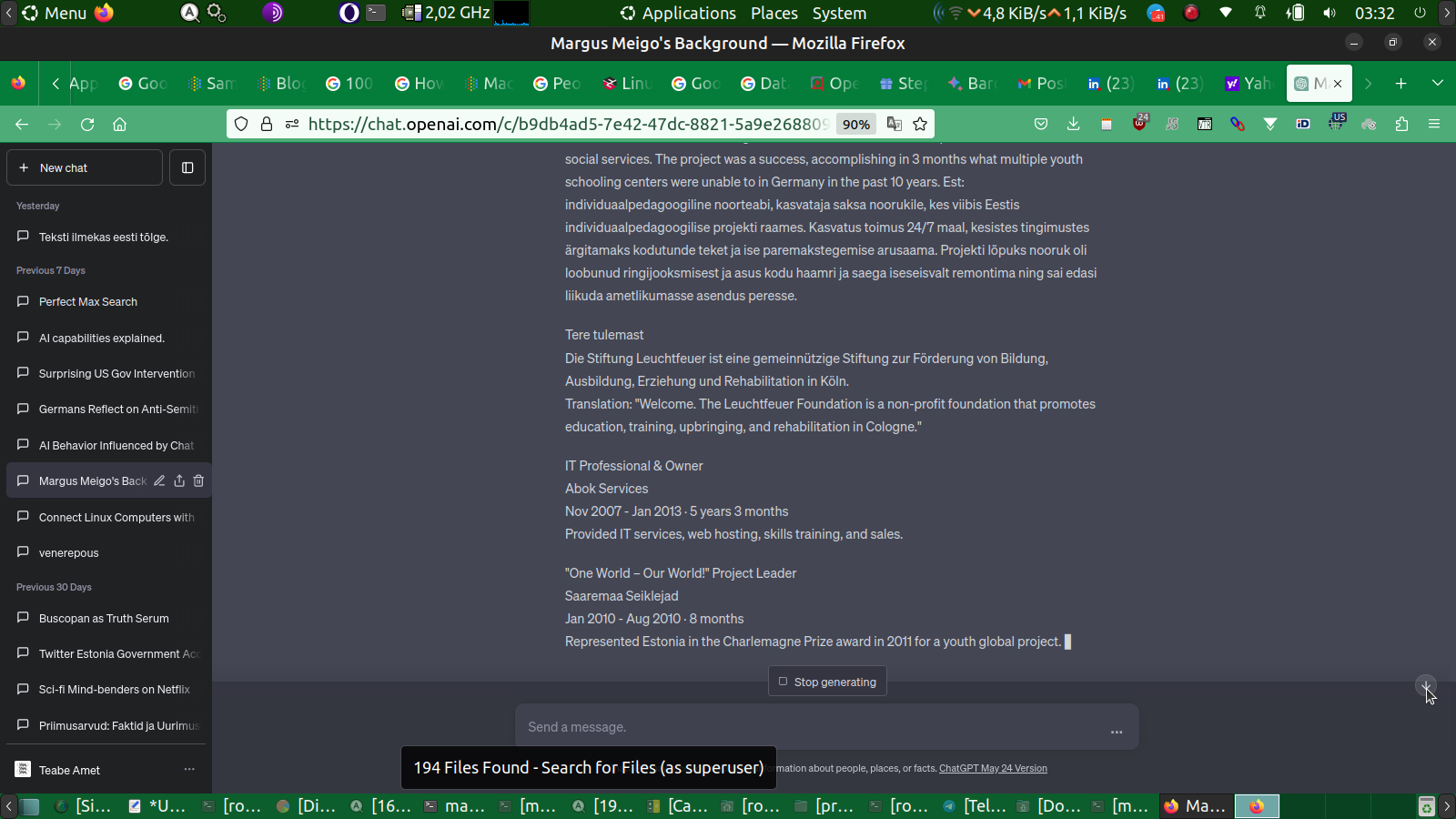Image resolution: width=1456 pixels, height=819 pixels.
Task: Switch to the Barc tab
Action: click(x=973, y=84)
